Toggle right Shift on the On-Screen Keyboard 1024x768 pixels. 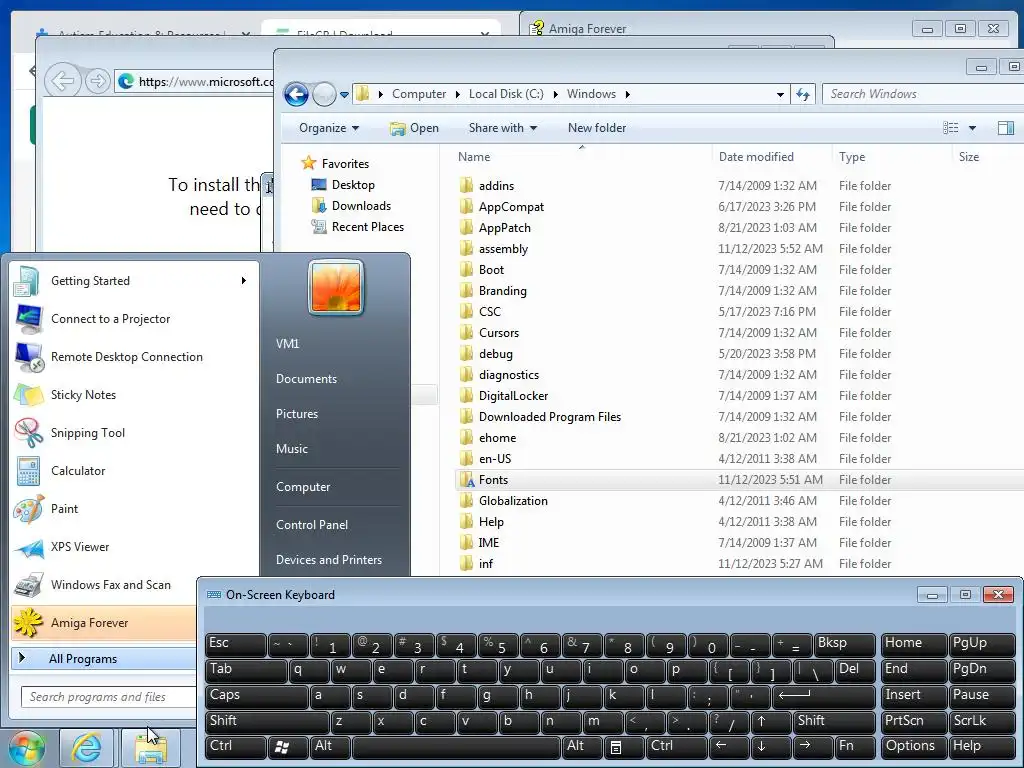[834, 722]
